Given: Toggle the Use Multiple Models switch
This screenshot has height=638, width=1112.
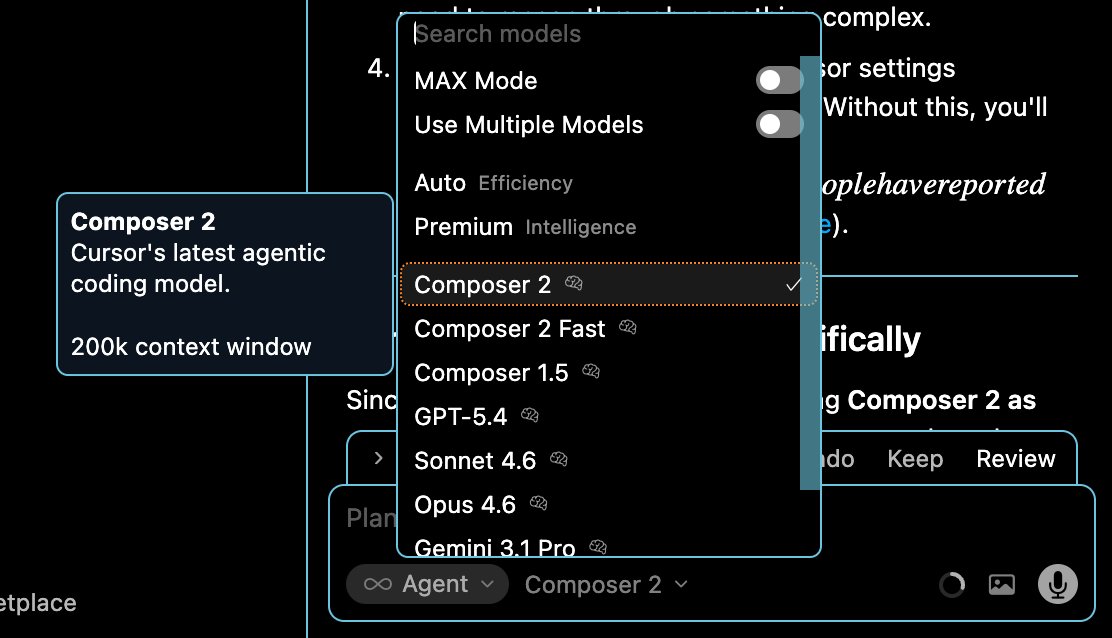Looking at the screenshot, I should click(x=779, y=125).
